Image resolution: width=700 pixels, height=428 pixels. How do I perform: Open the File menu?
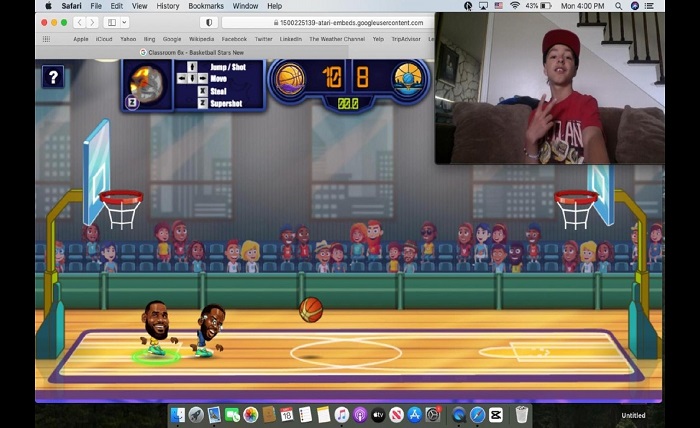point(96,6)
